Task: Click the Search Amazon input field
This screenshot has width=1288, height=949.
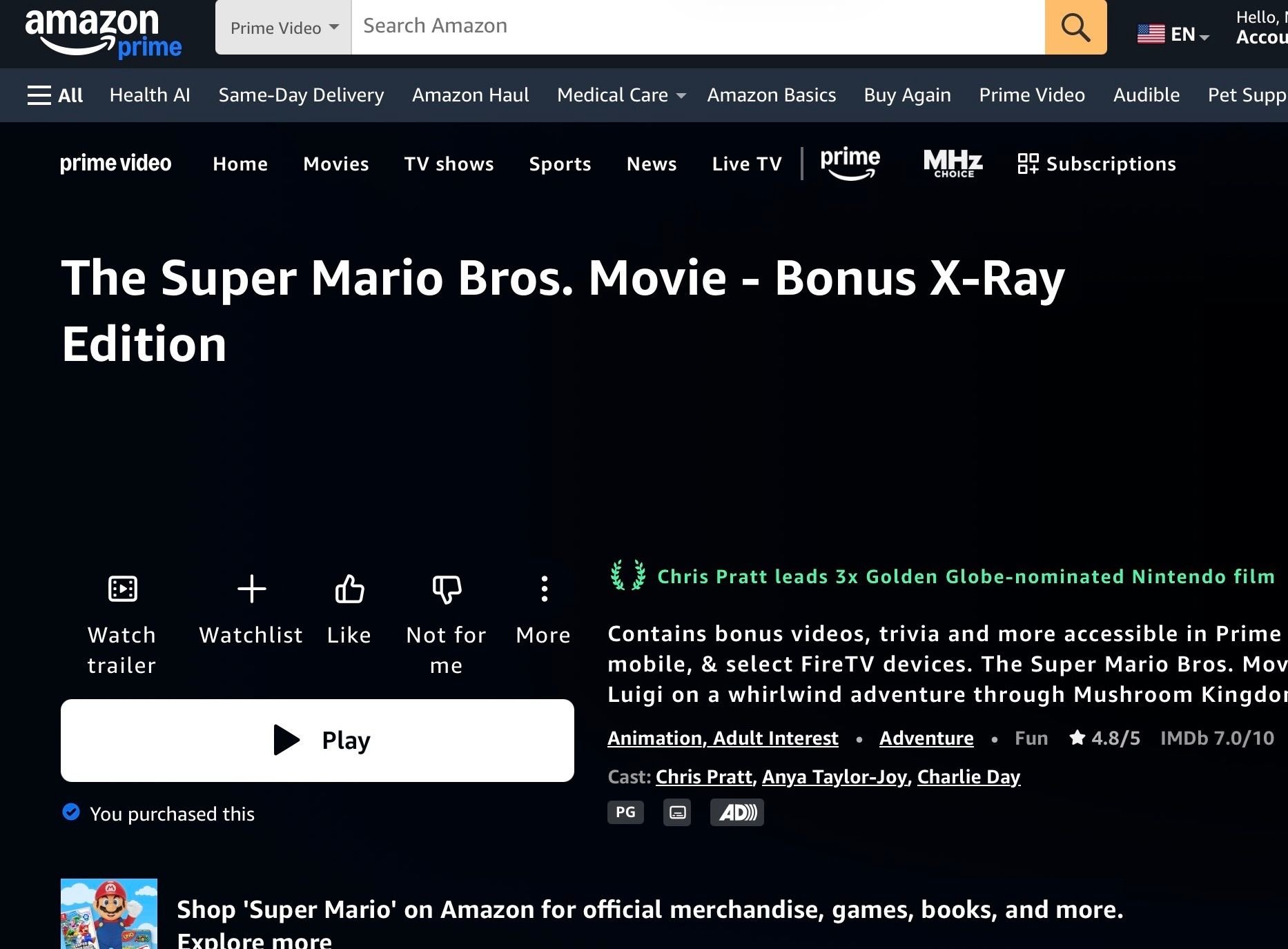Action: coord(697,26)
